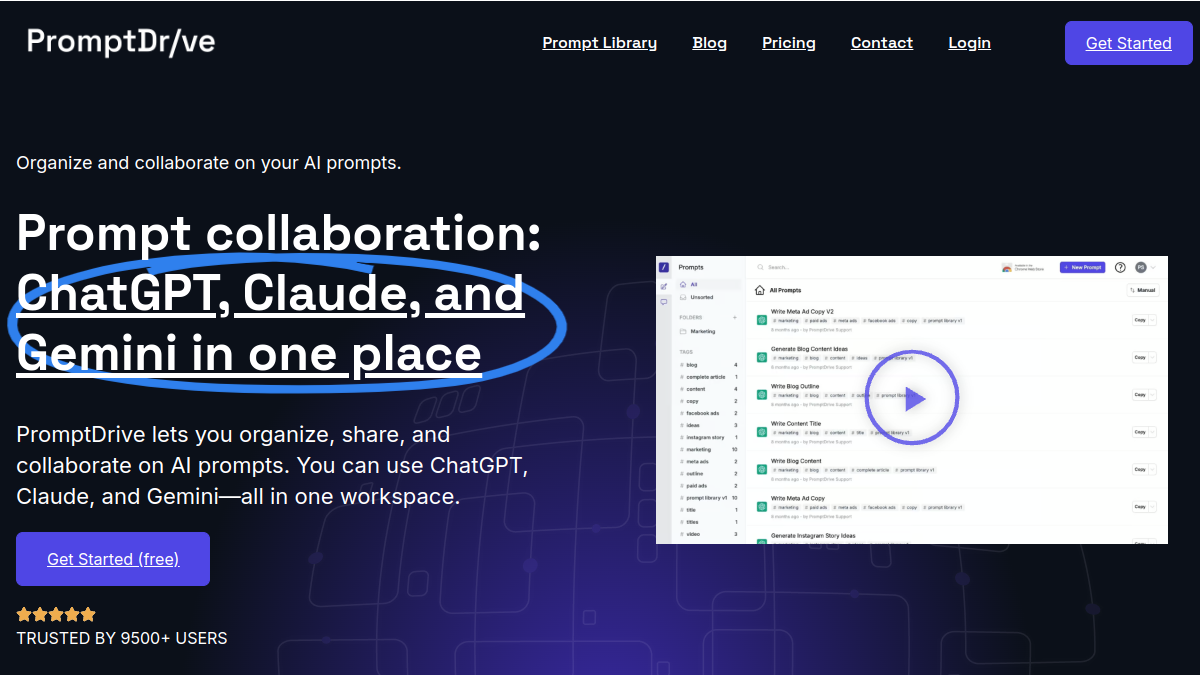Play the PromptDrive demo video
The image size is (1200, 675).
point(912,398)
